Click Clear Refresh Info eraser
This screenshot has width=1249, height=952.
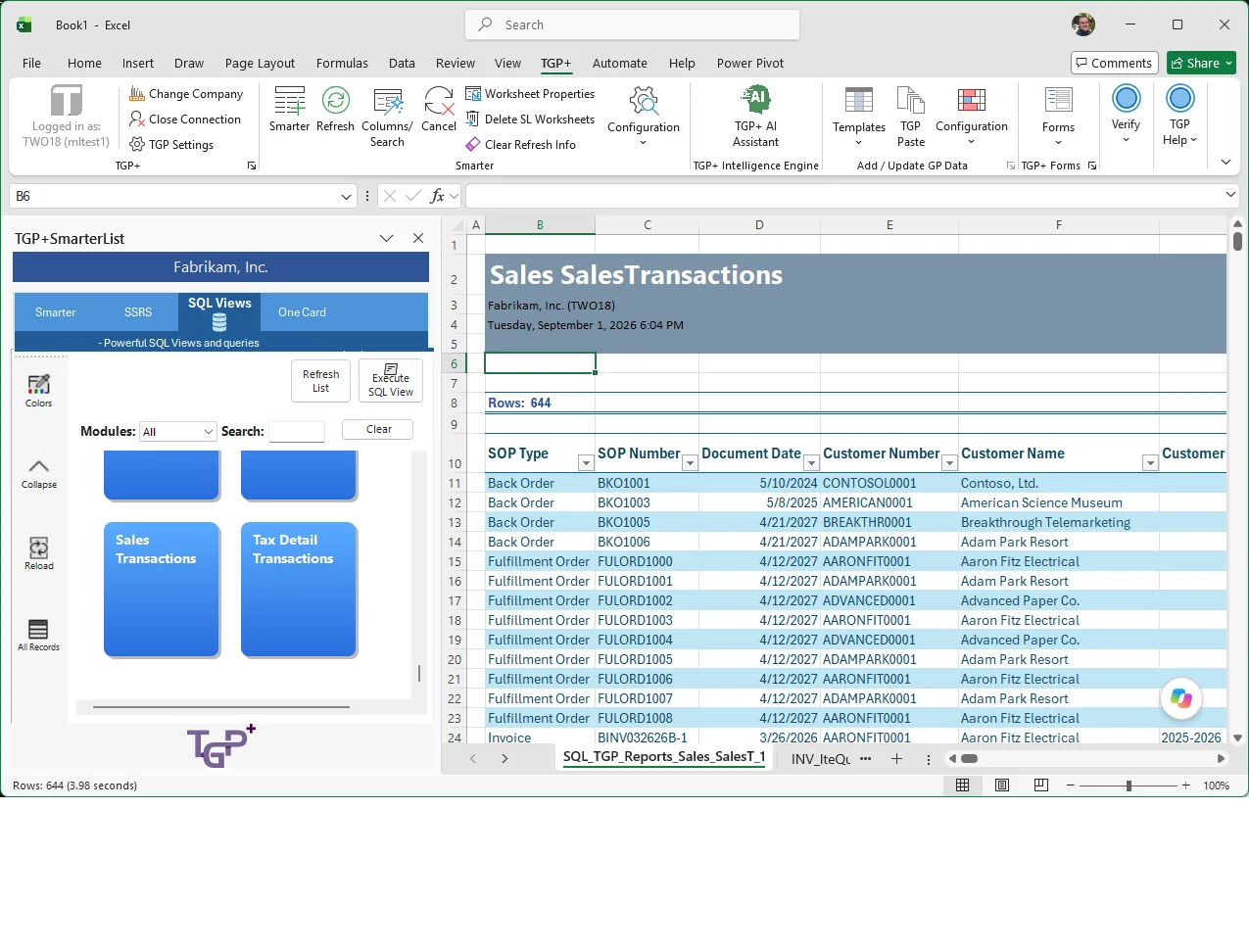coord(473,145)
